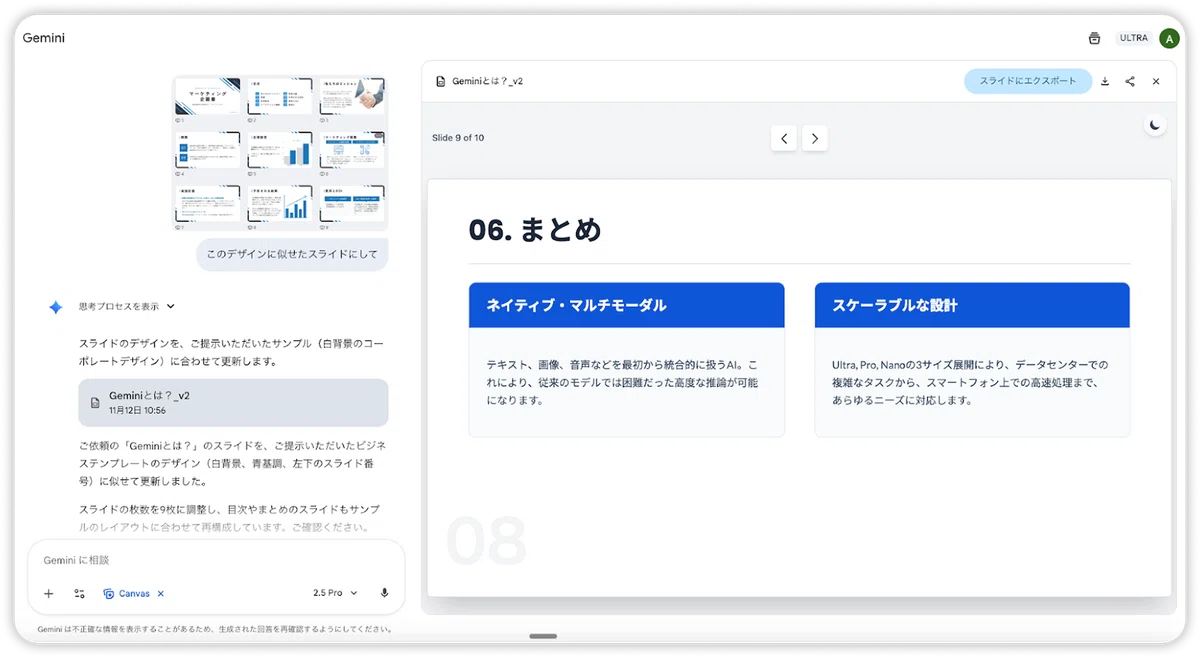Click the handle bar at the bottom center
This screenshot has width=1200, height=658.
[543, 636]
